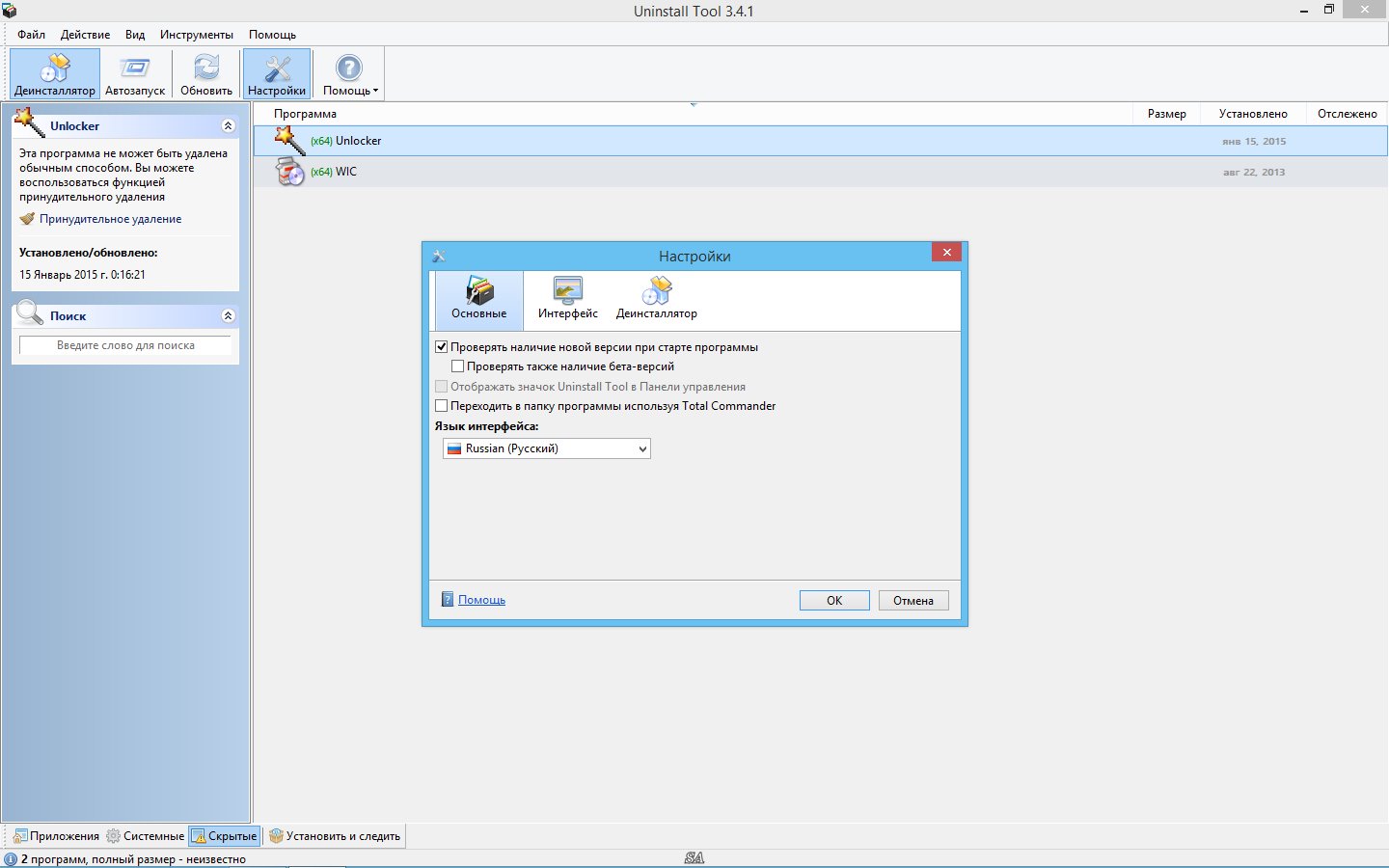Click the Обновить toolbar button
The height and width of the screenshot is (868, 1389).
click(206, 74)
